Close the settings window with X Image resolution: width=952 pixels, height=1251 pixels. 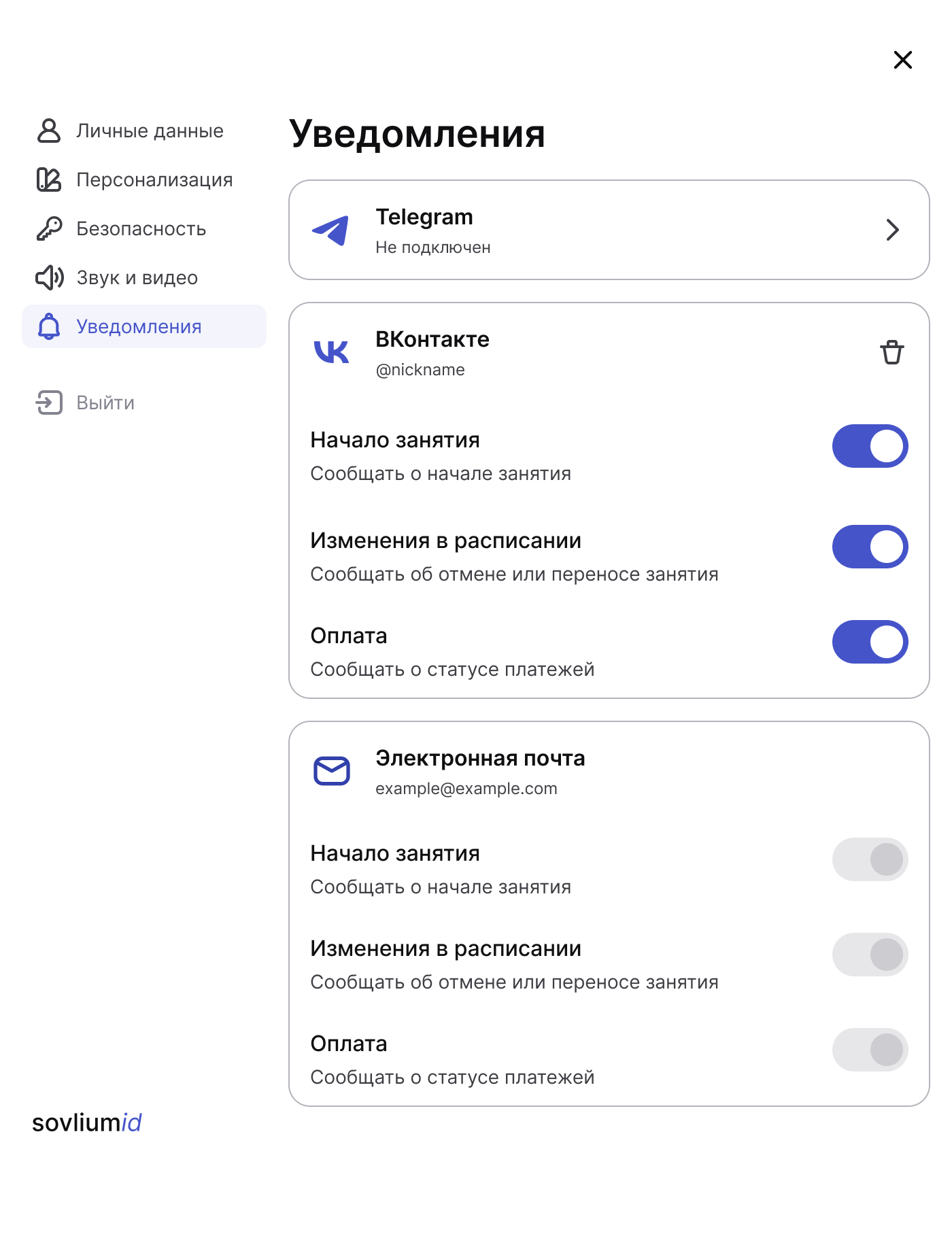(902, 60)
